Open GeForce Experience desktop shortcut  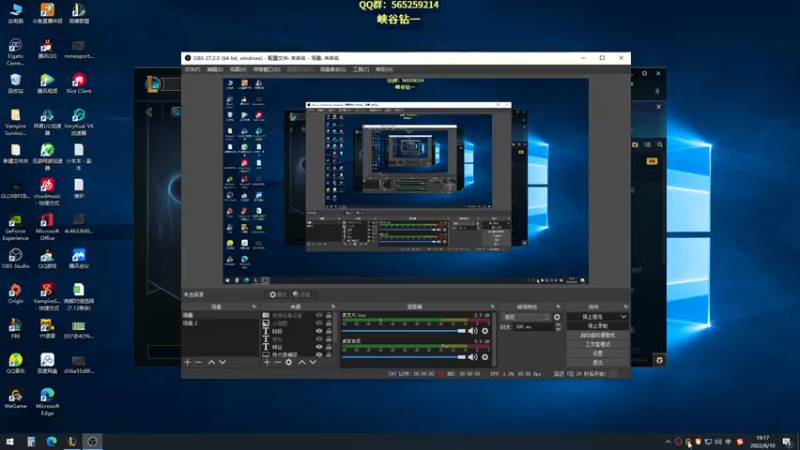click(15, 227)
